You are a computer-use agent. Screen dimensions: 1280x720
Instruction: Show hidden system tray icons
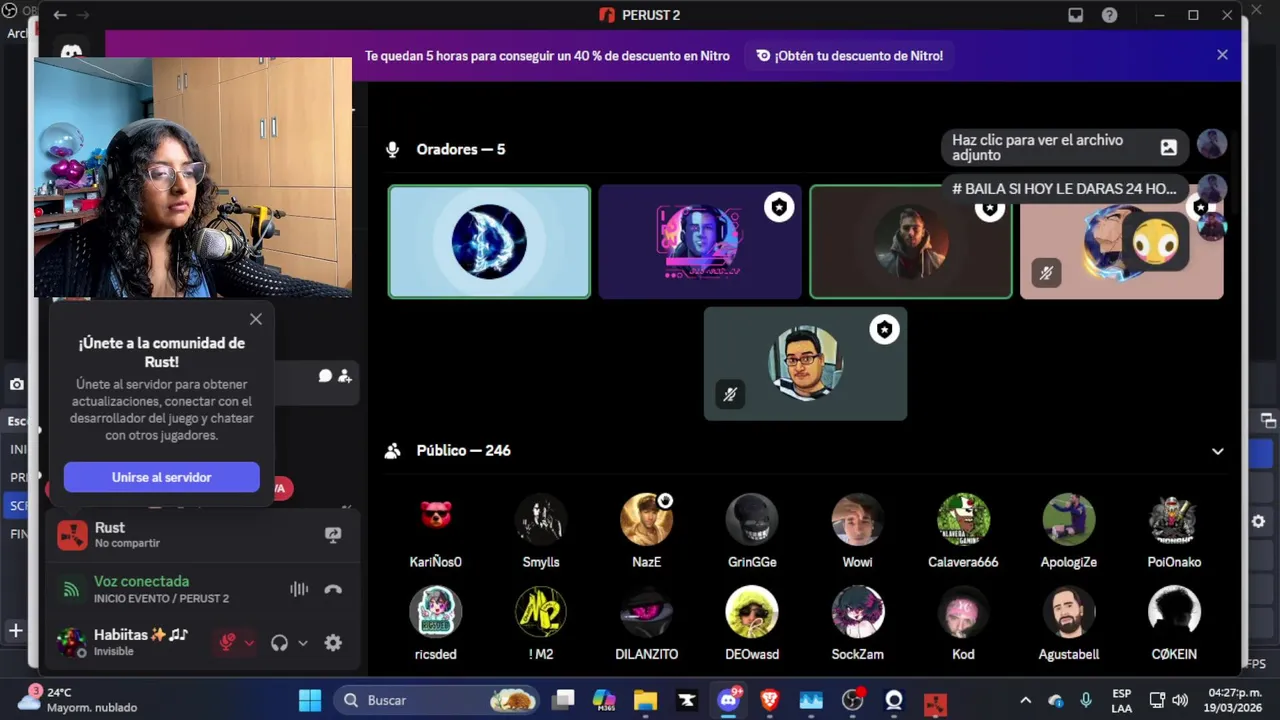[1025, 700]
